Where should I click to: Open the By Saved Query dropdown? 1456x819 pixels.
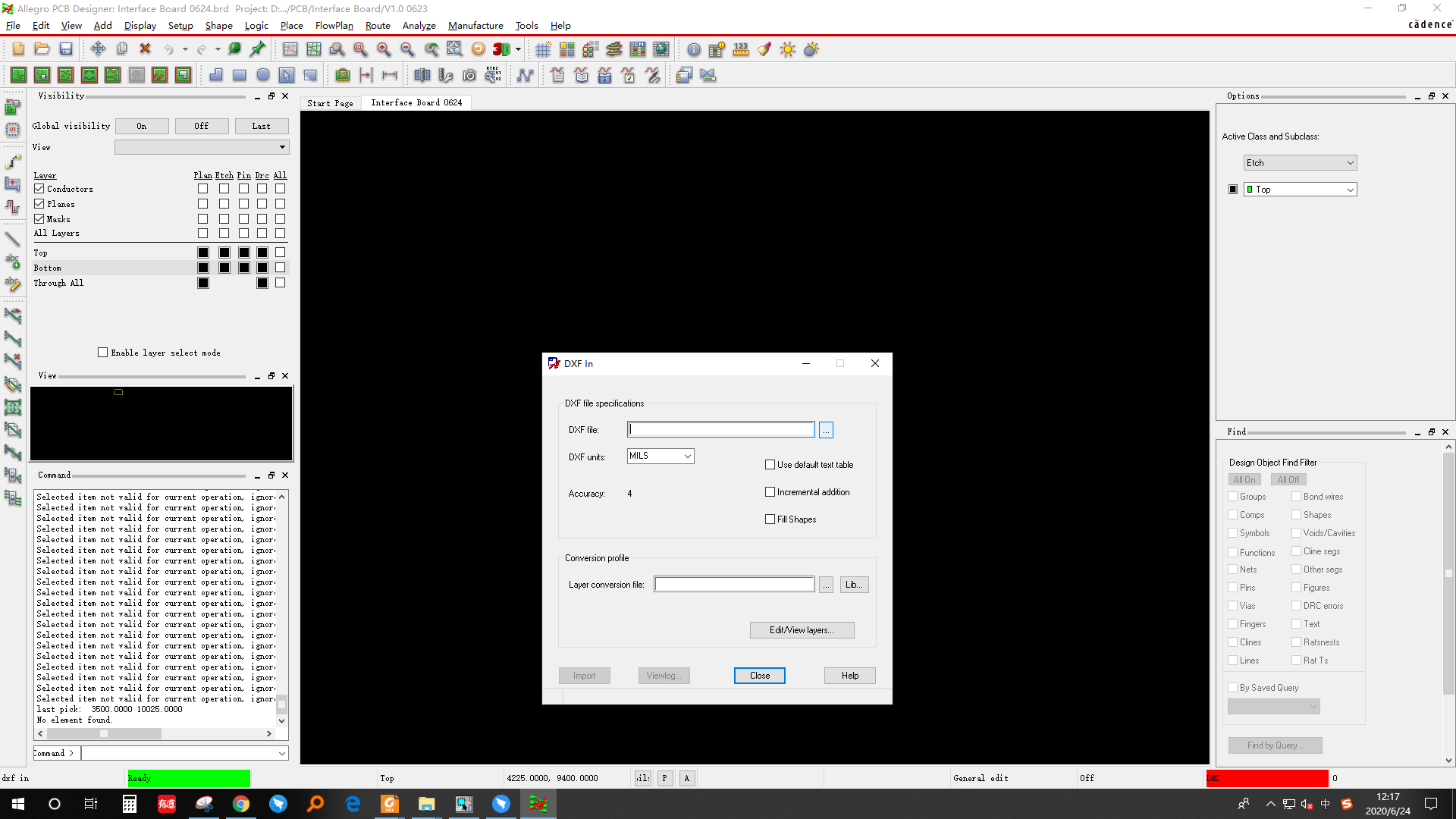(x=1274, y=706)
